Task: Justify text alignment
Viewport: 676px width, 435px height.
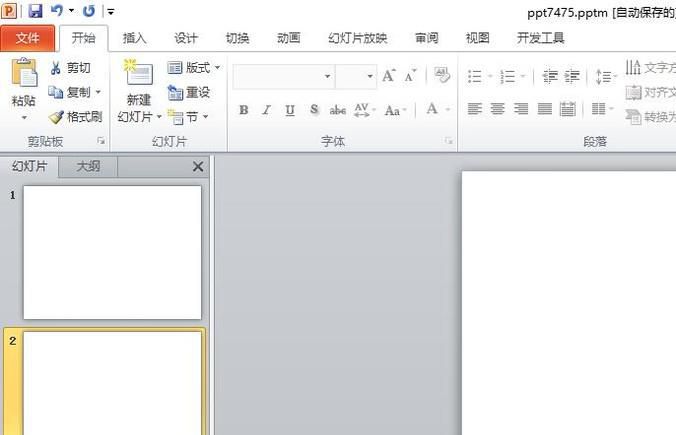Action: 545,109
